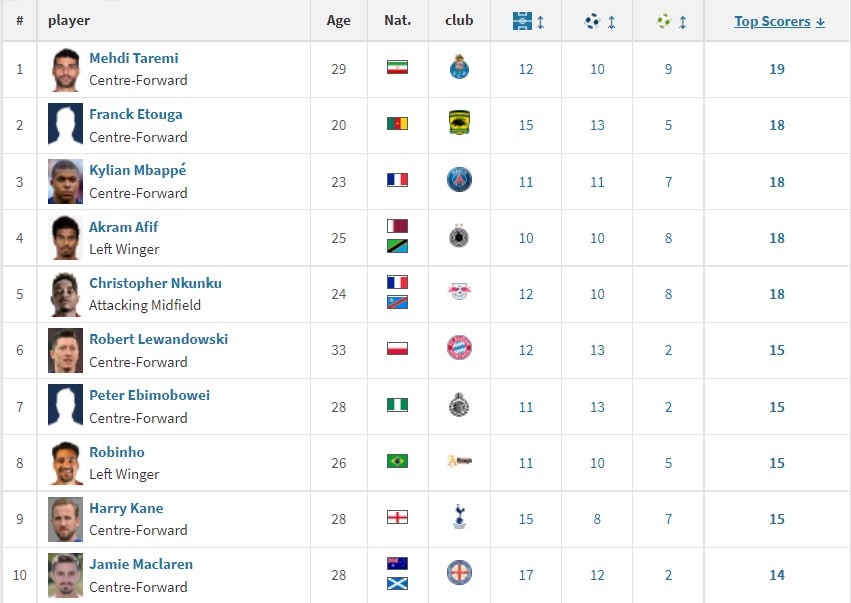Click the RB Leipzig club logo
The height and width of the screenshot is (603, 851).
(x=459, y=293)
